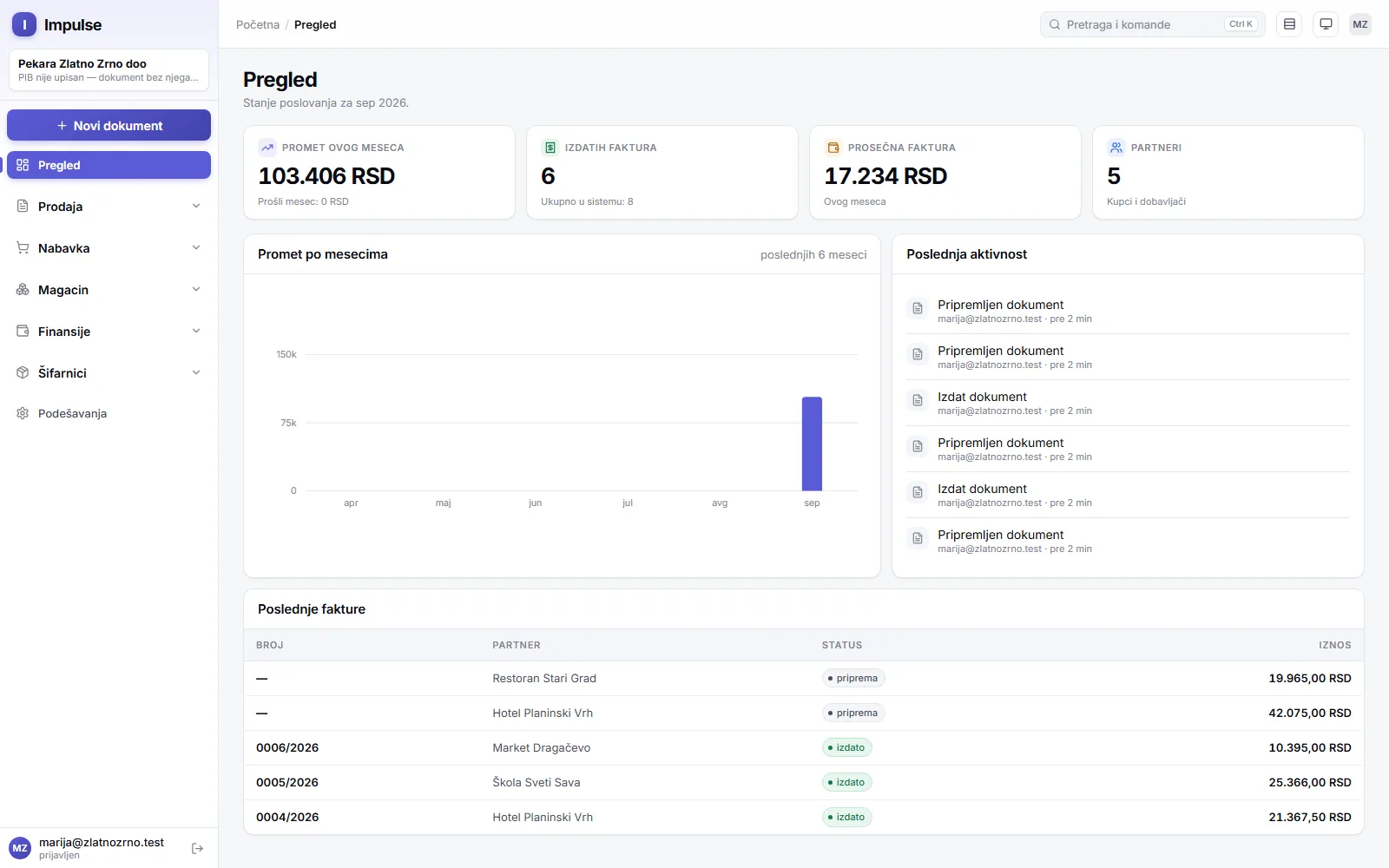The width and height of the screenshot is (1389, 868).
Task: Expand the Nabavka submenu chevron
Action: tap(196, 248)
